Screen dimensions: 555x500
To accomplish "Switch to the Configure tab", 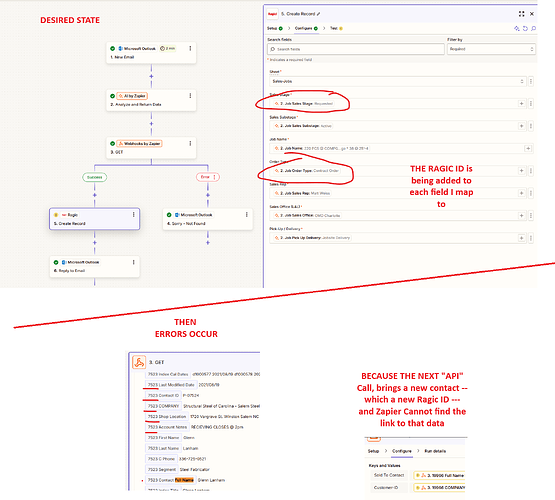I will (306, 28).
